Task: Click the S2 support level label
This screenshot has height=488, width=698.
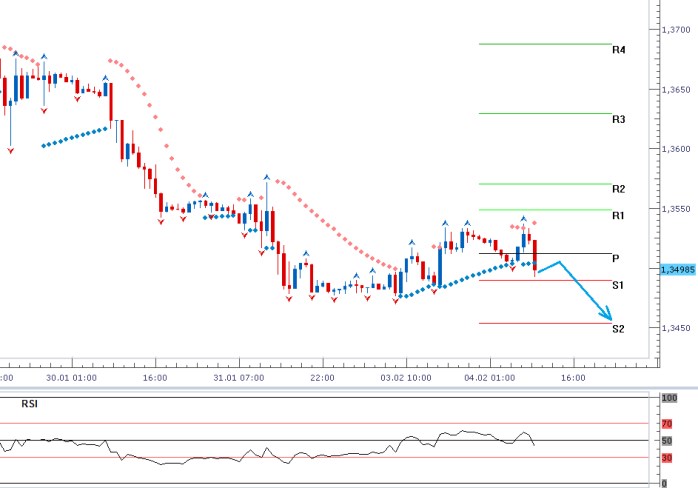Action: [x=618, y=329]
